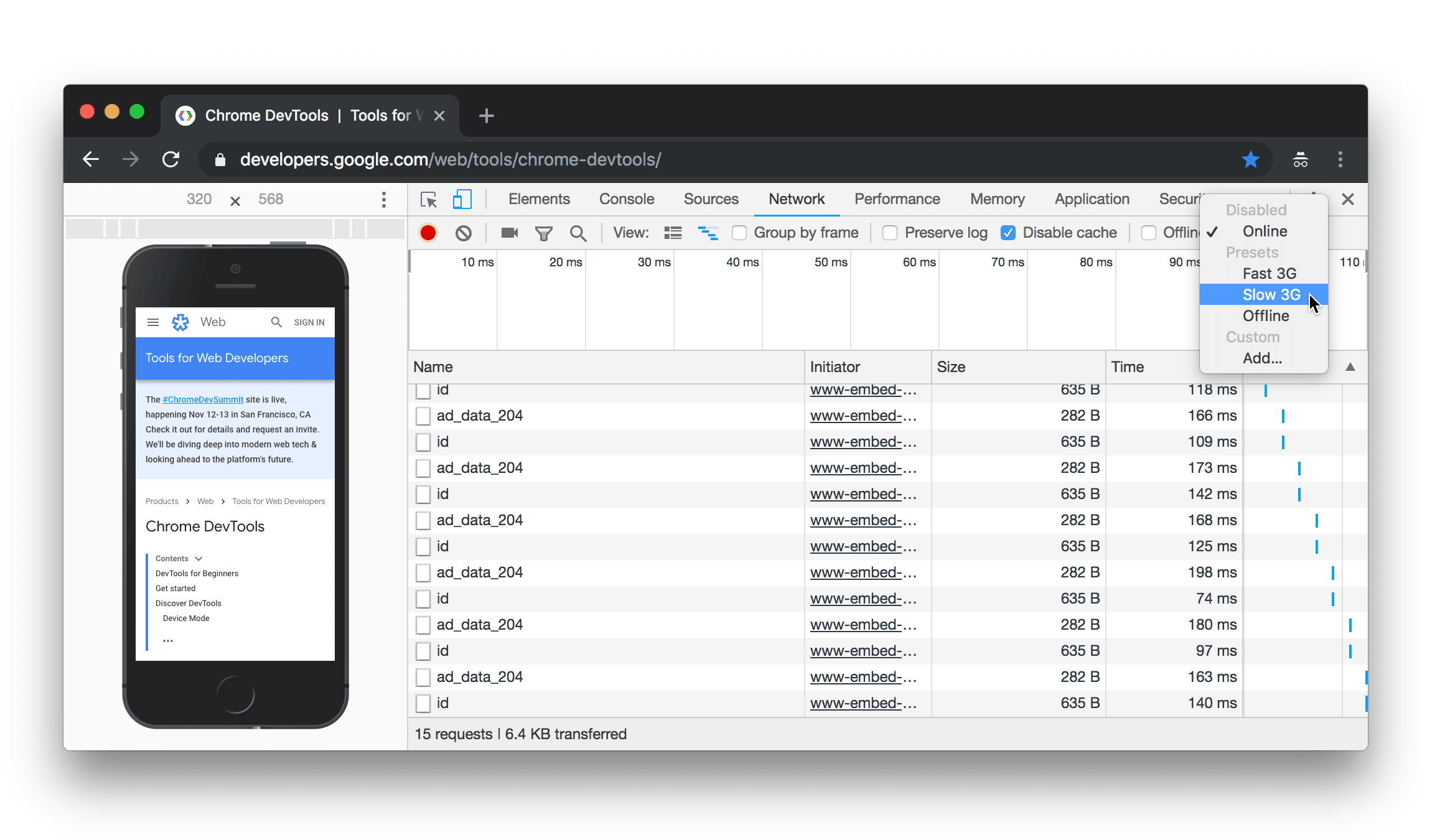The height and width of the screenshot is (840, 1445).
Task: Select Slow 3G network preset
Action: point(1270,294)
